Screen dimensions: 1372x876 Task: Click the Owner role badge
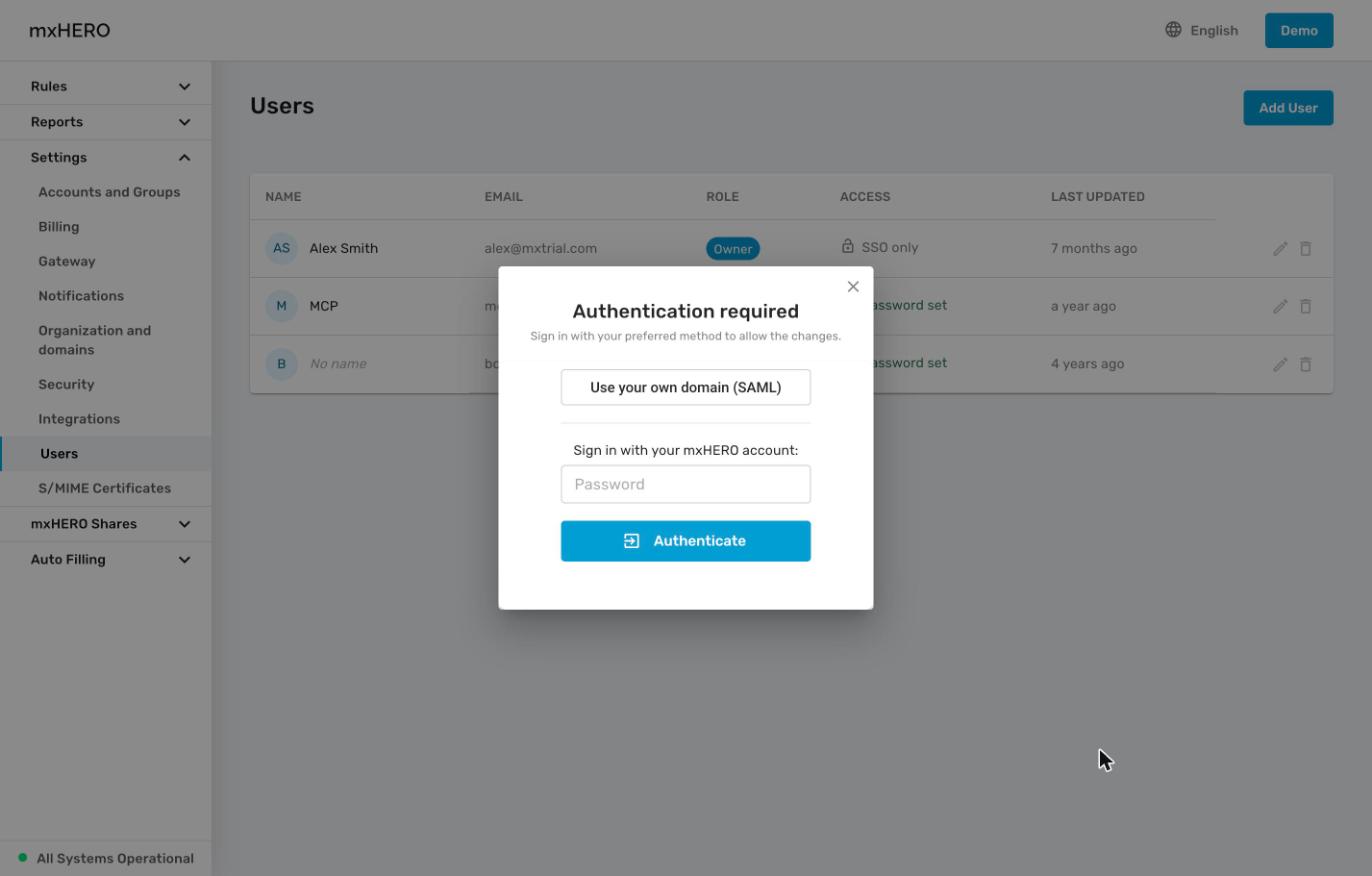click(x=733, y=249)
